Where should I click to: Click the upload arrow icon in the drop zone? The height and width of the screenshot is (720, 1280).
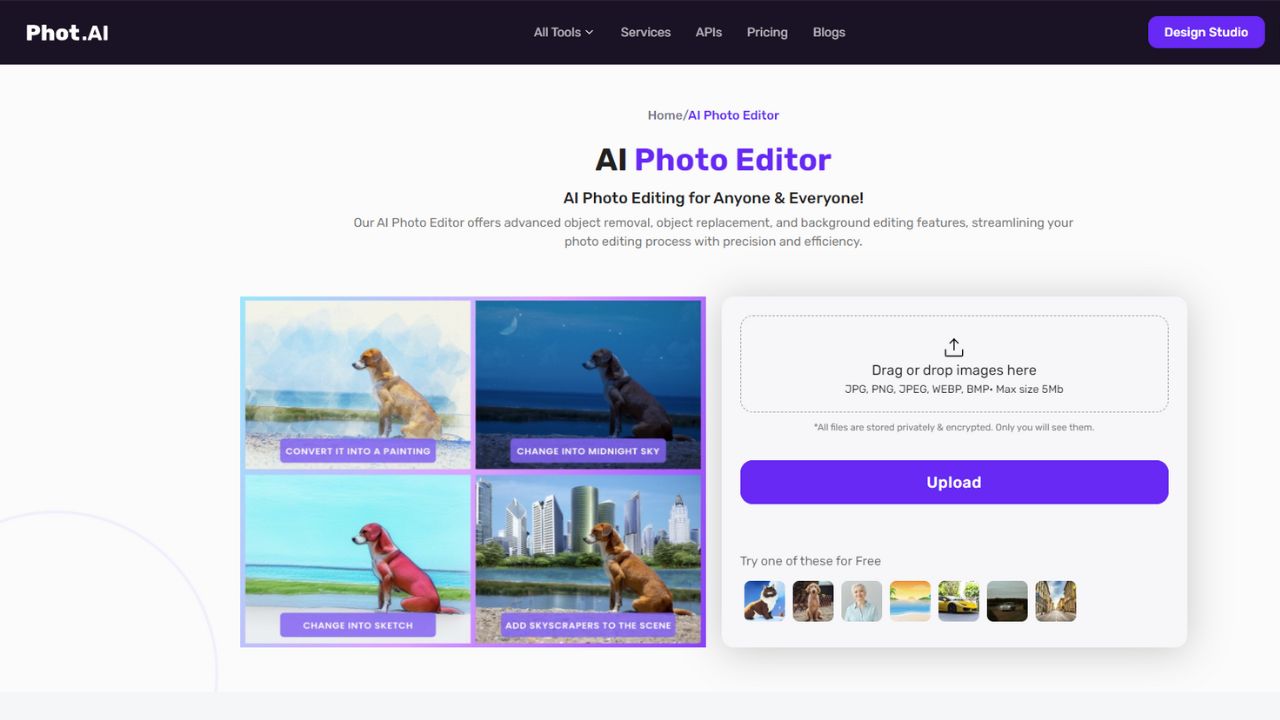tap(954, 347)
